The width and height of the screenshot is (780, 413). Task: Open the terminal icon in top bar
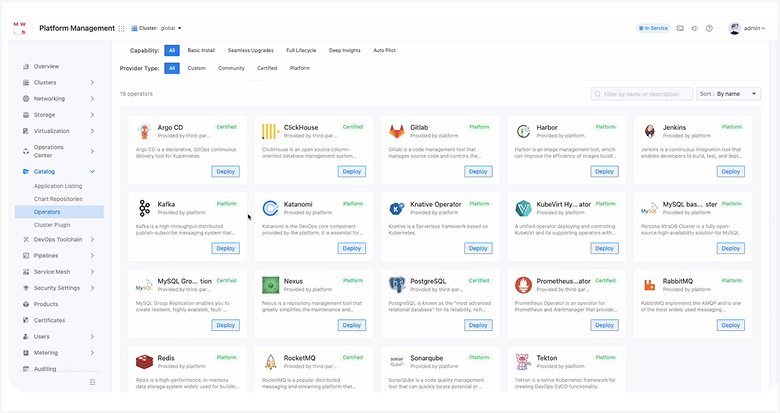click(680, 28)
